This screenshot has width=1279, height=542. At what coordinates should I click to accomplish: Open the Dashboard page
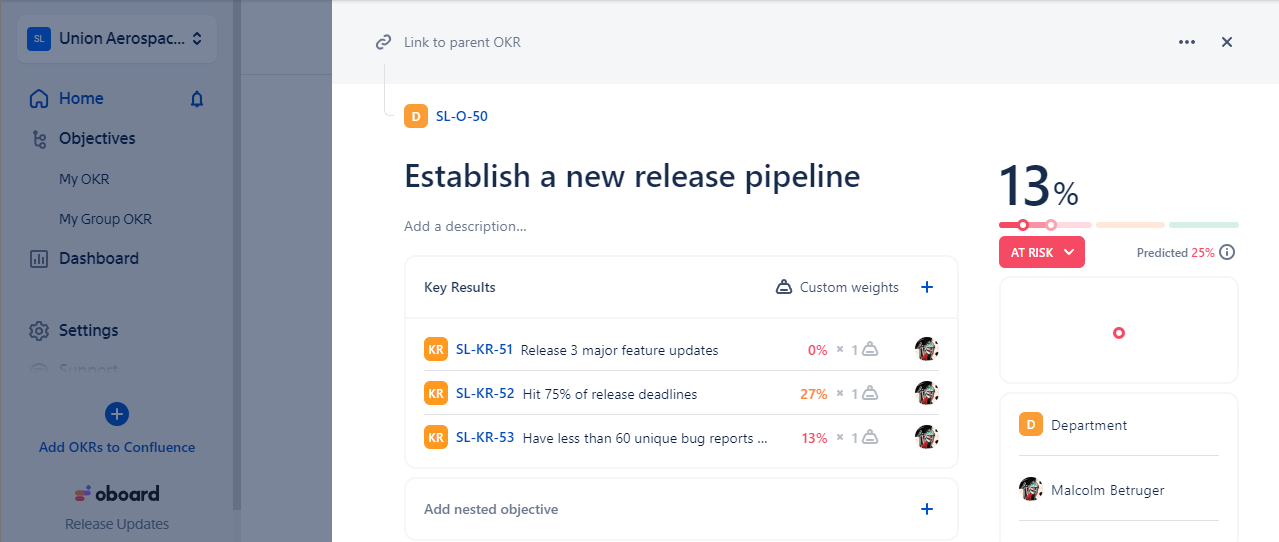click(x=99, y=258)
